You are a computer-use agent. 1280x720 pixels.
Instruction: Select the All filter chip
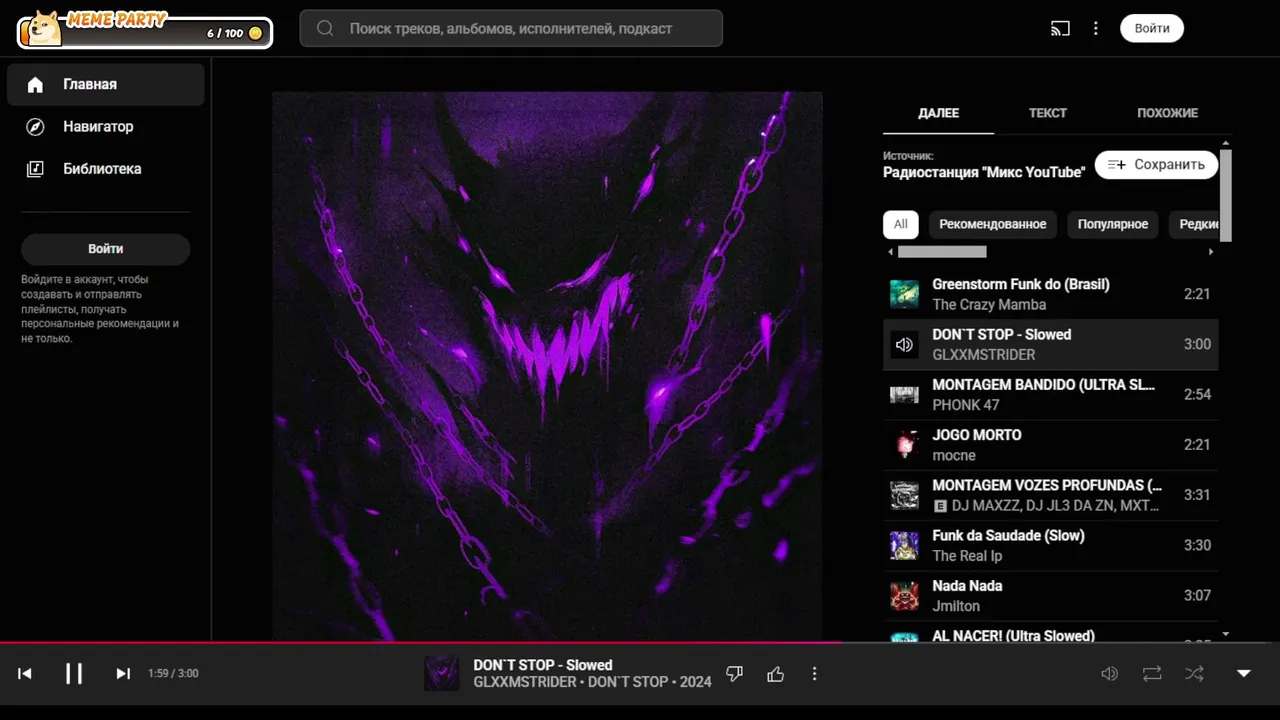901,224
